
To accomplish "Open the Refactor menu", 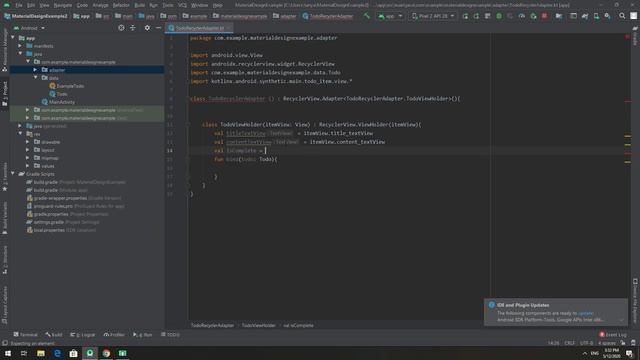I will point(121,5).
